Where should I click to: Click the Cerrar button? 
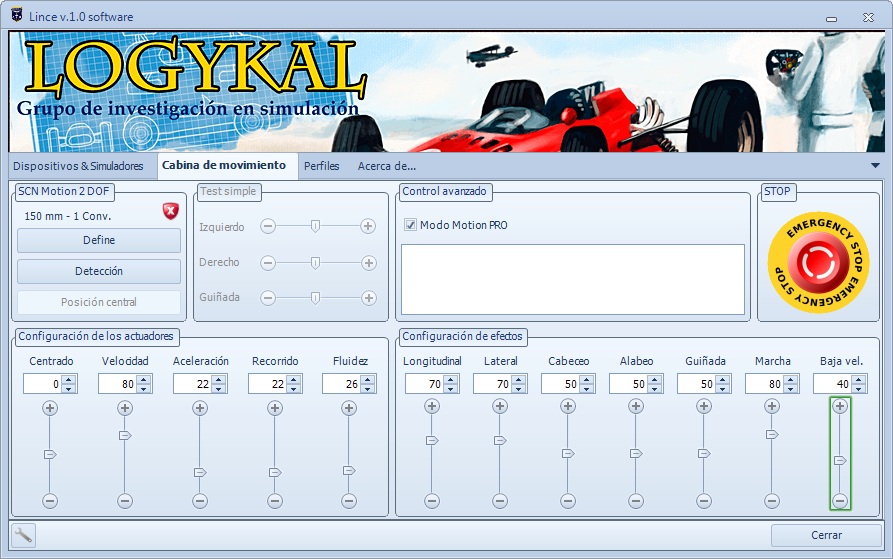pos(826,535)
